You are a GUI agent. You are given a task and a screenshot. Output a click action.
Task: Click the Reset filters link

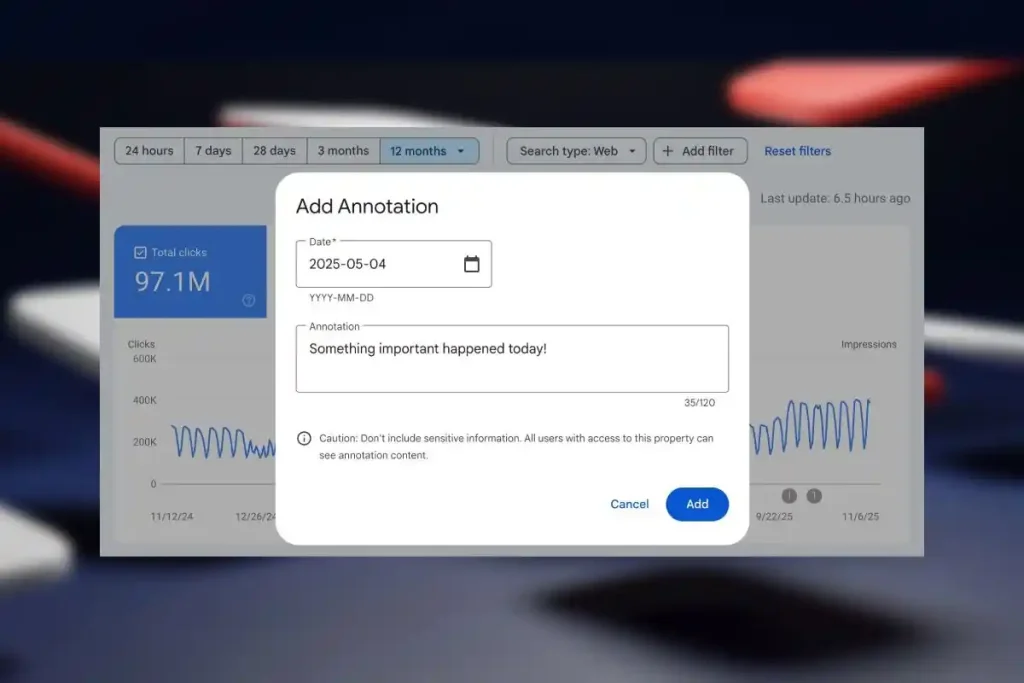point(797,151)
